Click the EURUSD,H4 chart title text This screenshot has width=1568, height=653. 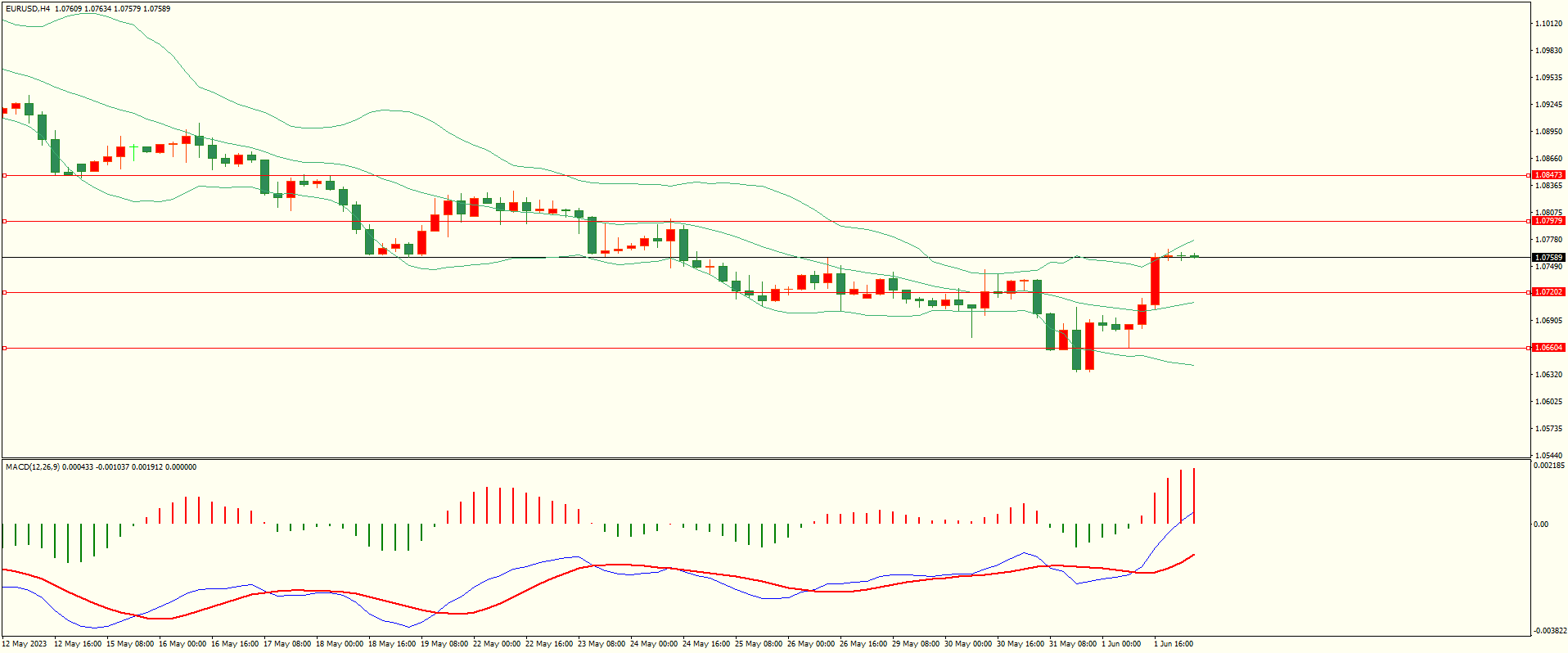coord(28,8)
